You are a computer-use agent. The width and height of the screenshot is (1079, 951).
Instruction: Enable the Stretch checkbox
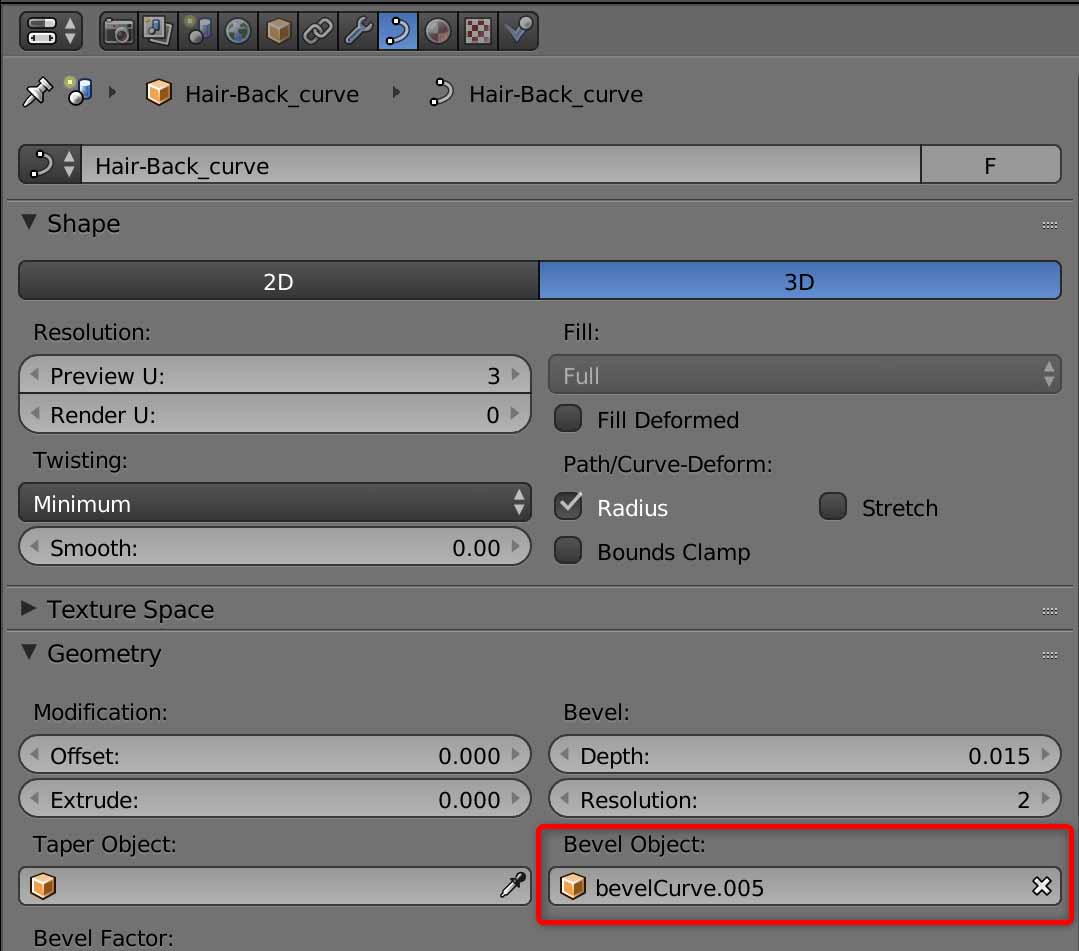[833, 507]
